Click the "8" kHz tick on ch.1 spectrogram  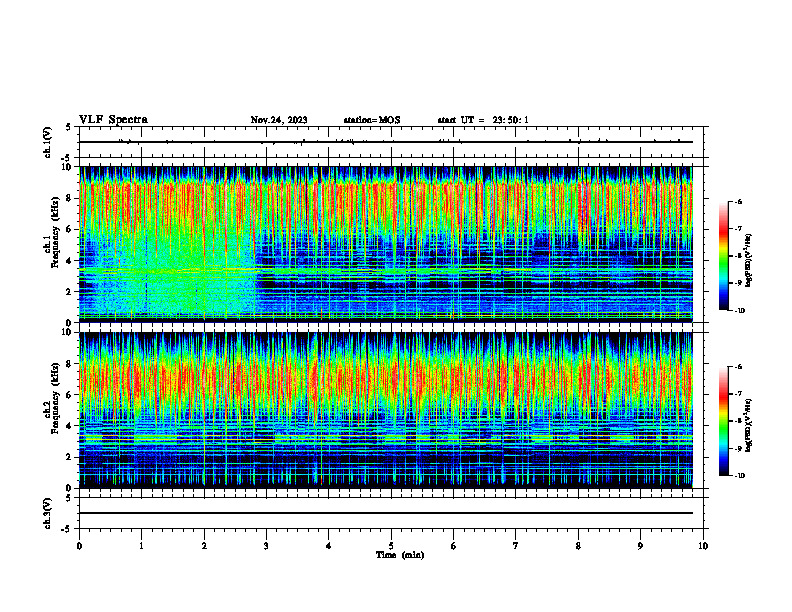69,198
